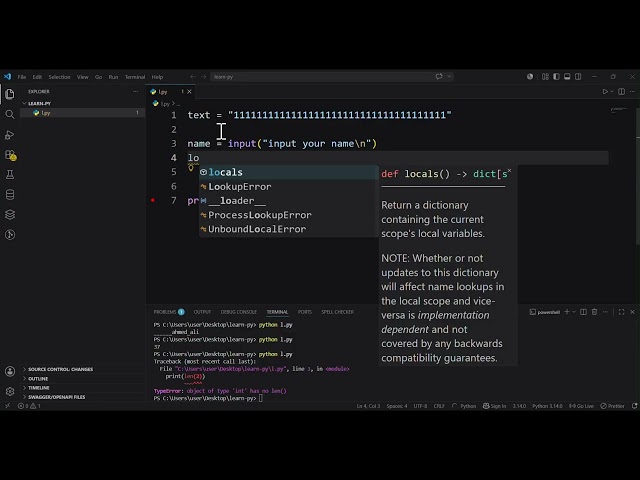Image resolution: width=640 pixels, height=480 pixels.
Task: Open the Explorer panel ellipsis menu
Action: 136,91
